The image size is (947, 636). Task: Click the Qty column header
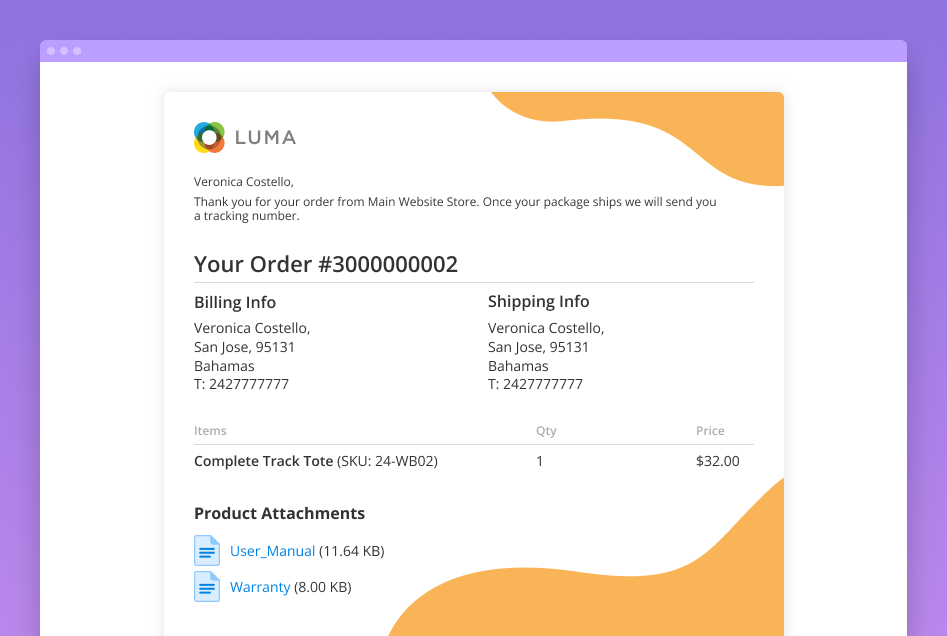click(546, 431)
